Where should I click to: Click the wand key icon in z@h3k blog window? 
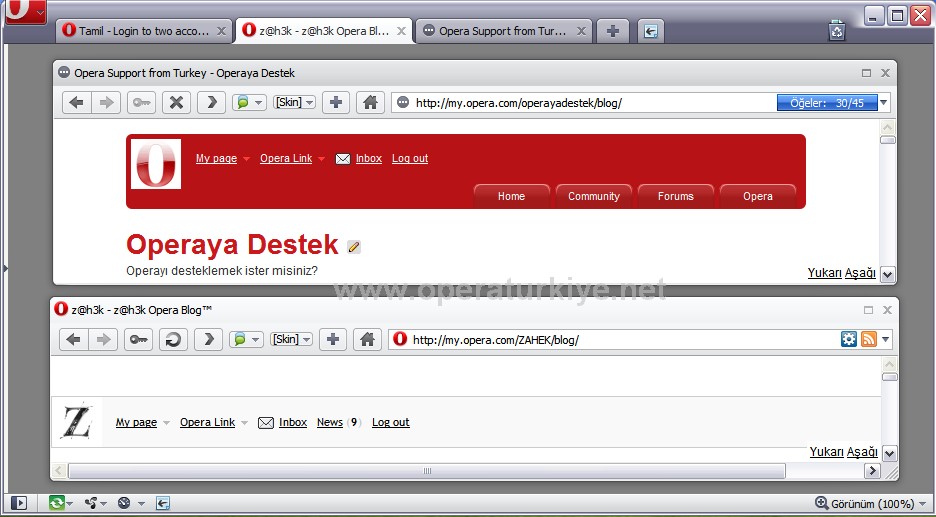138,340
